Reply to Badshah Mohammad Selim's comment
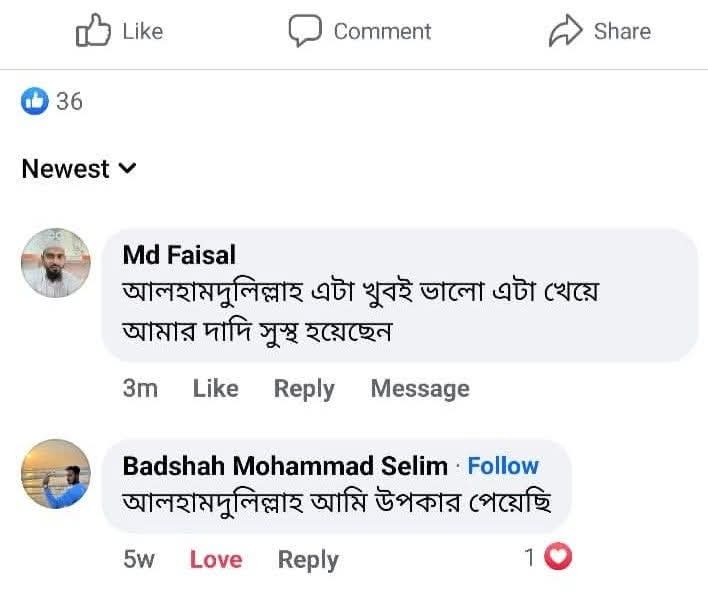The height and width of the screenshot is (592, 708). [x=308, y=559]
